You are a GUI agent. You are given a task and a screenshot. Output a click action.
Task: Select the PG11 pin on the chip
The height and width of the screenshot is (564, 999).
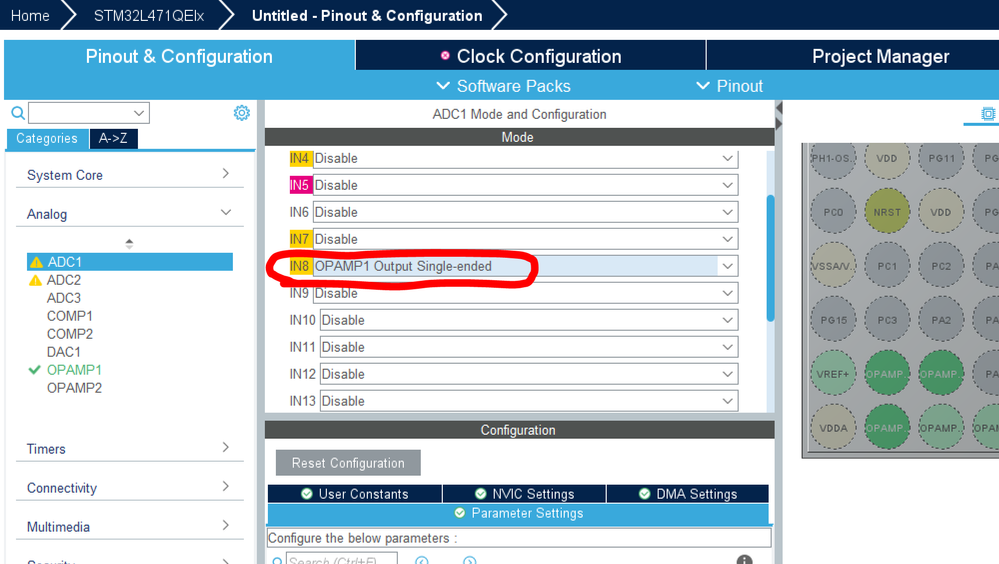pyautogui.click(x=941, y=158)
